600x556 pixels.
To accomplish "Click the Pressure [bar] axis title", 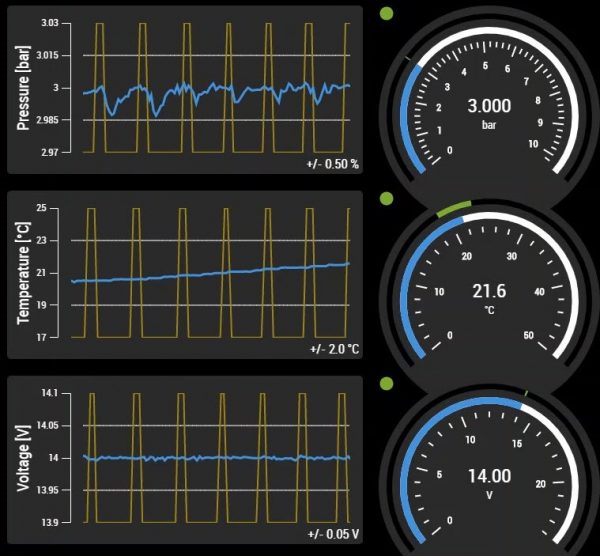I will (x=23, y=88).
